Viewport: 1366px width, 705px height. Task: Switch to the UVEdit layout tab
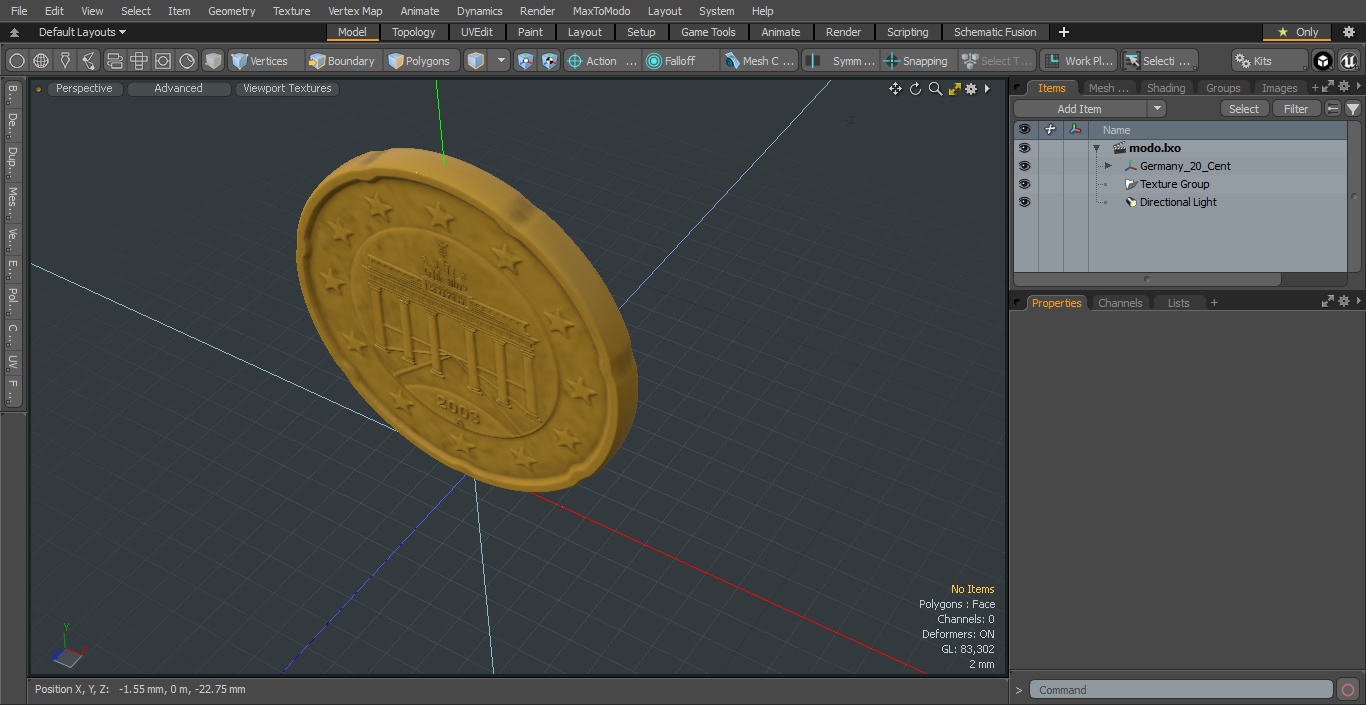(x=477, y=32)
